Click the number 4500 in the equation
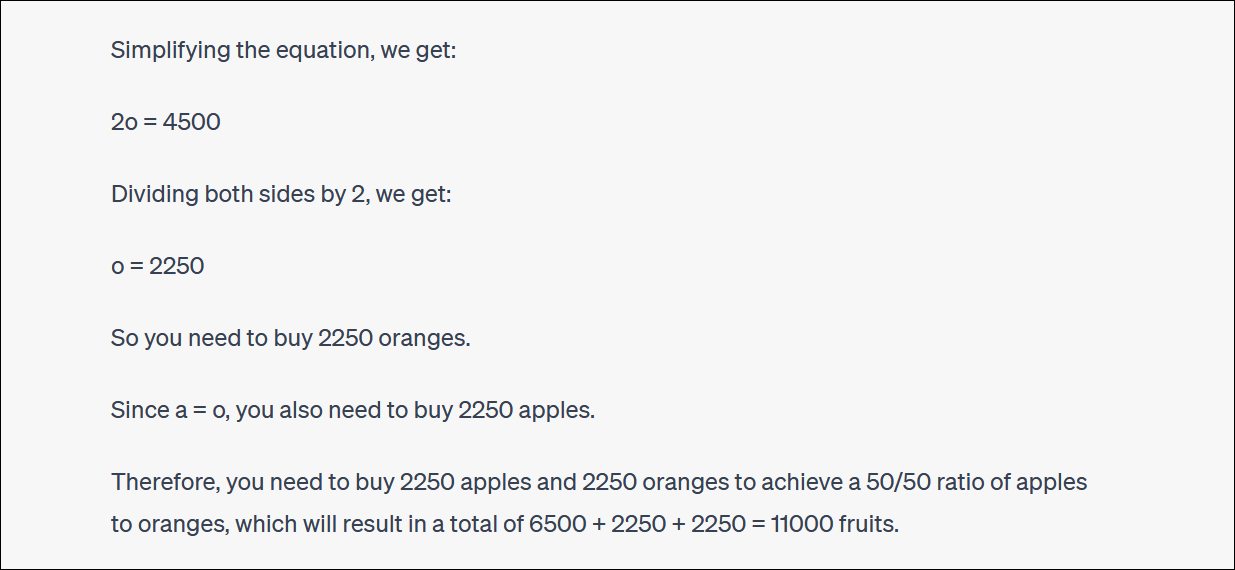 pos(191,122)
